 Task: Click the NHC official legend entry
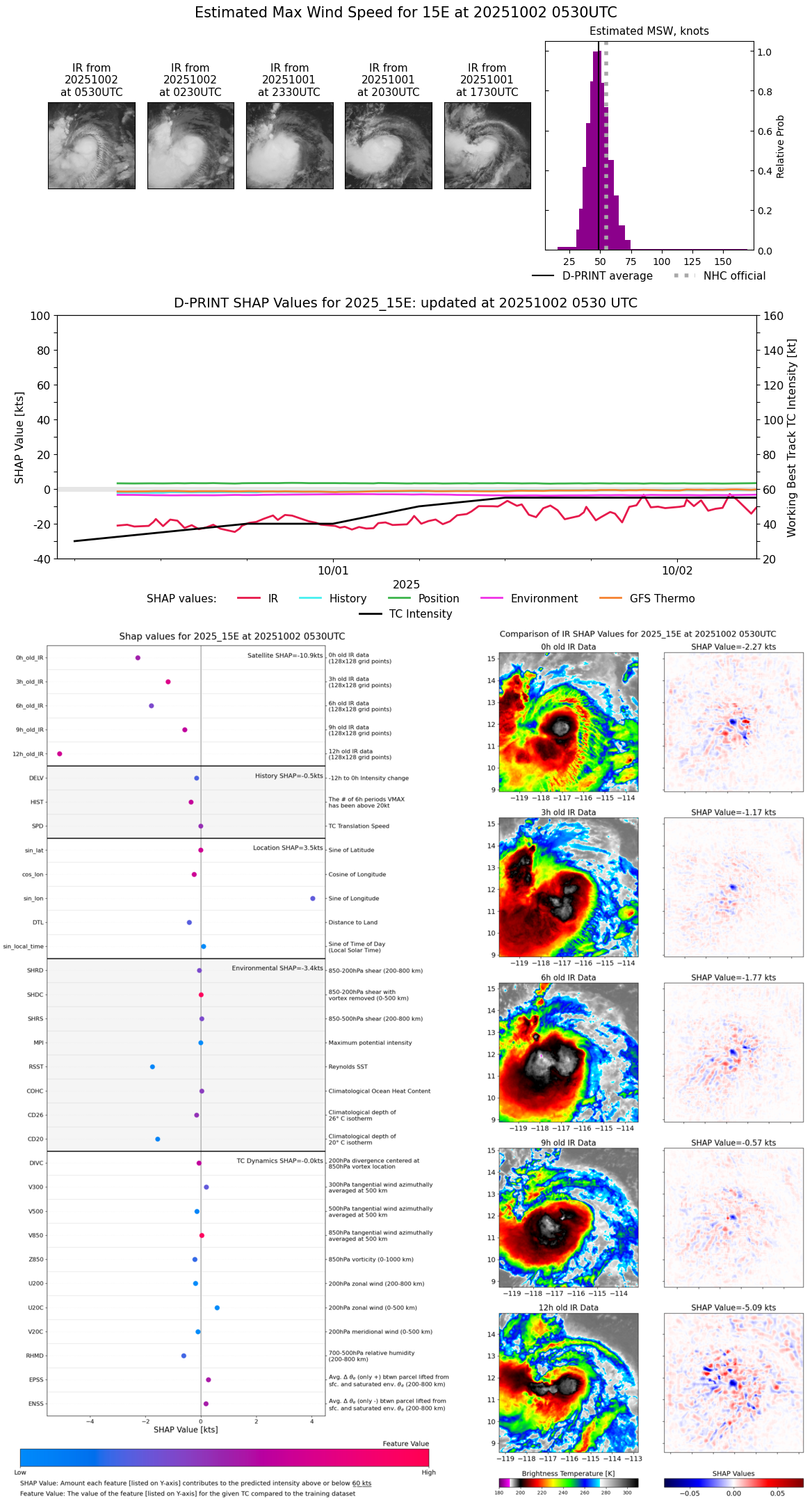tap(720, 276)
